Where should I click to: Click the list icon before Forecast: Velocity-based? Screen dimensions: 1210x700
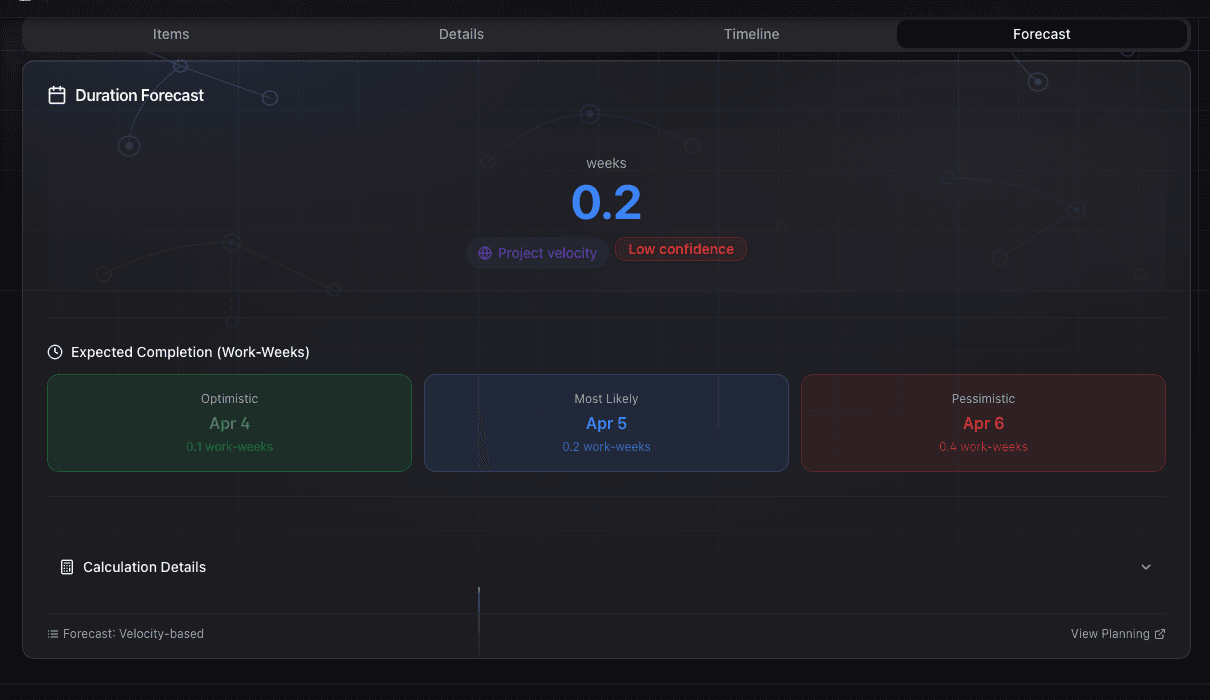click(x=53, y=634)
